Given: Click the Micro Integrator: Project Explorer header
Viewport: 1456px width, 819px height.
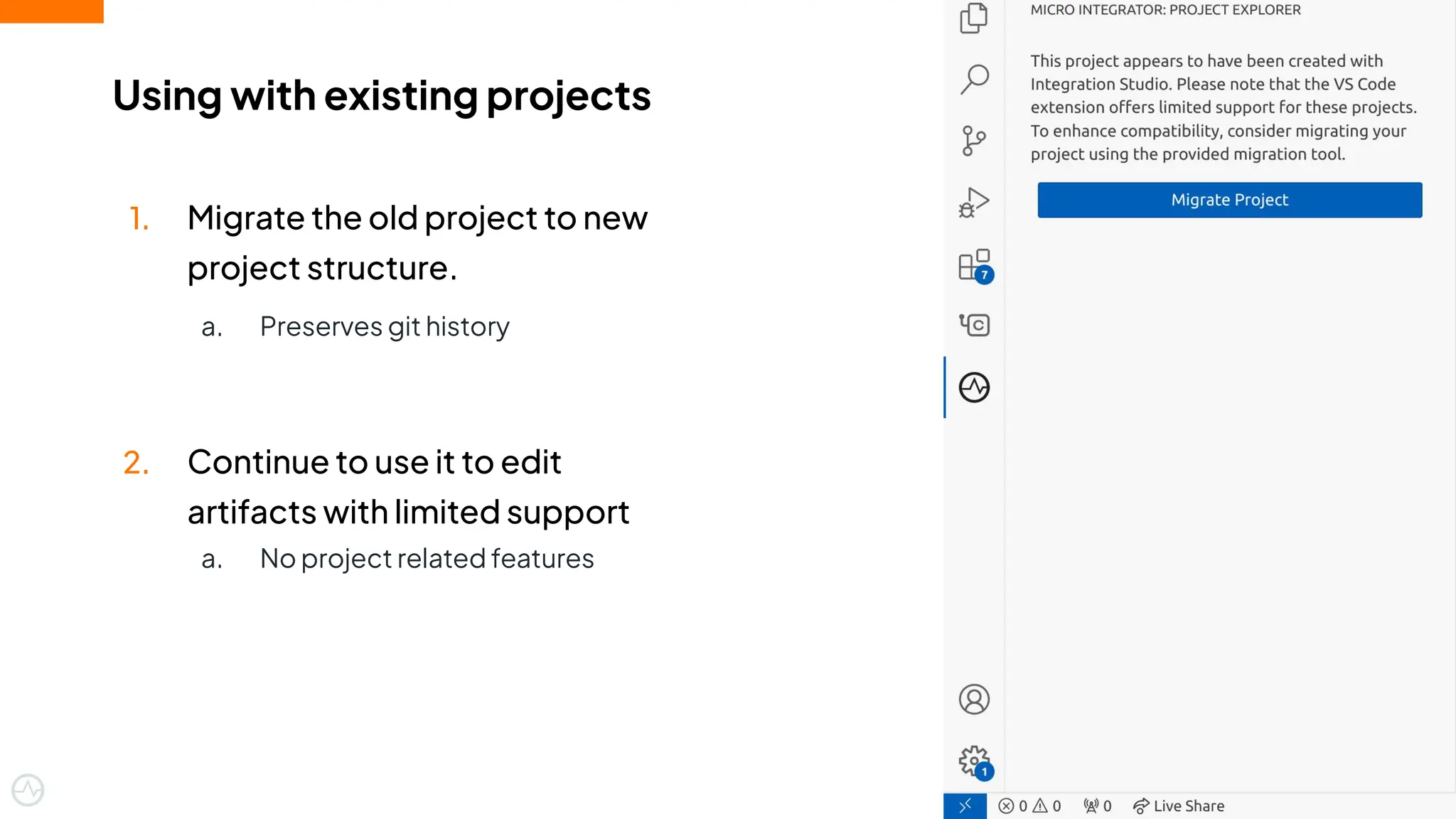Looking at the screenshot, I should click(x=1165, y=10).
